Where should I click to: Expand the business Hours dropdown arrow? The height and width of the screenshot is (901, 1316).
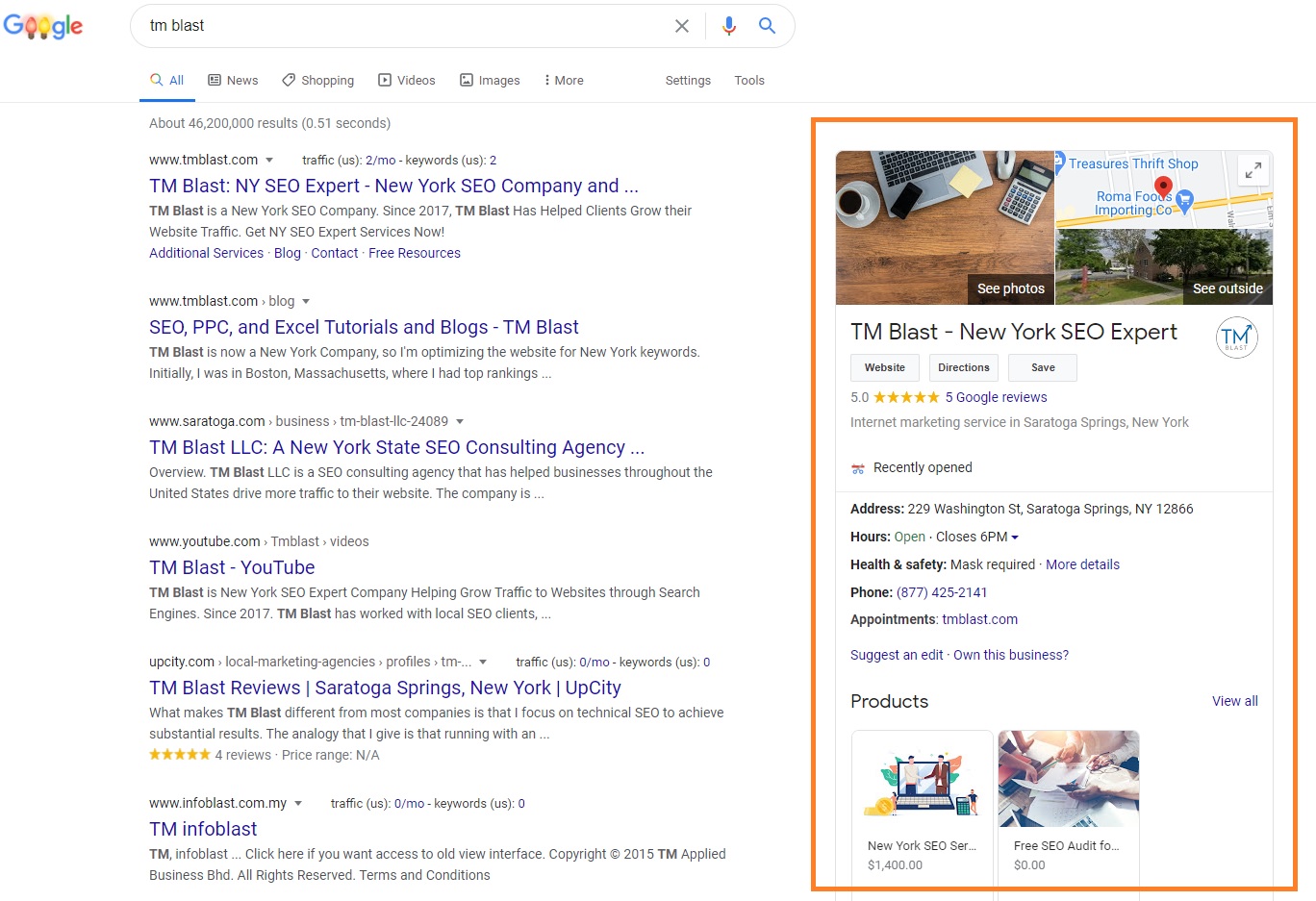click(x=1015, y=538)
